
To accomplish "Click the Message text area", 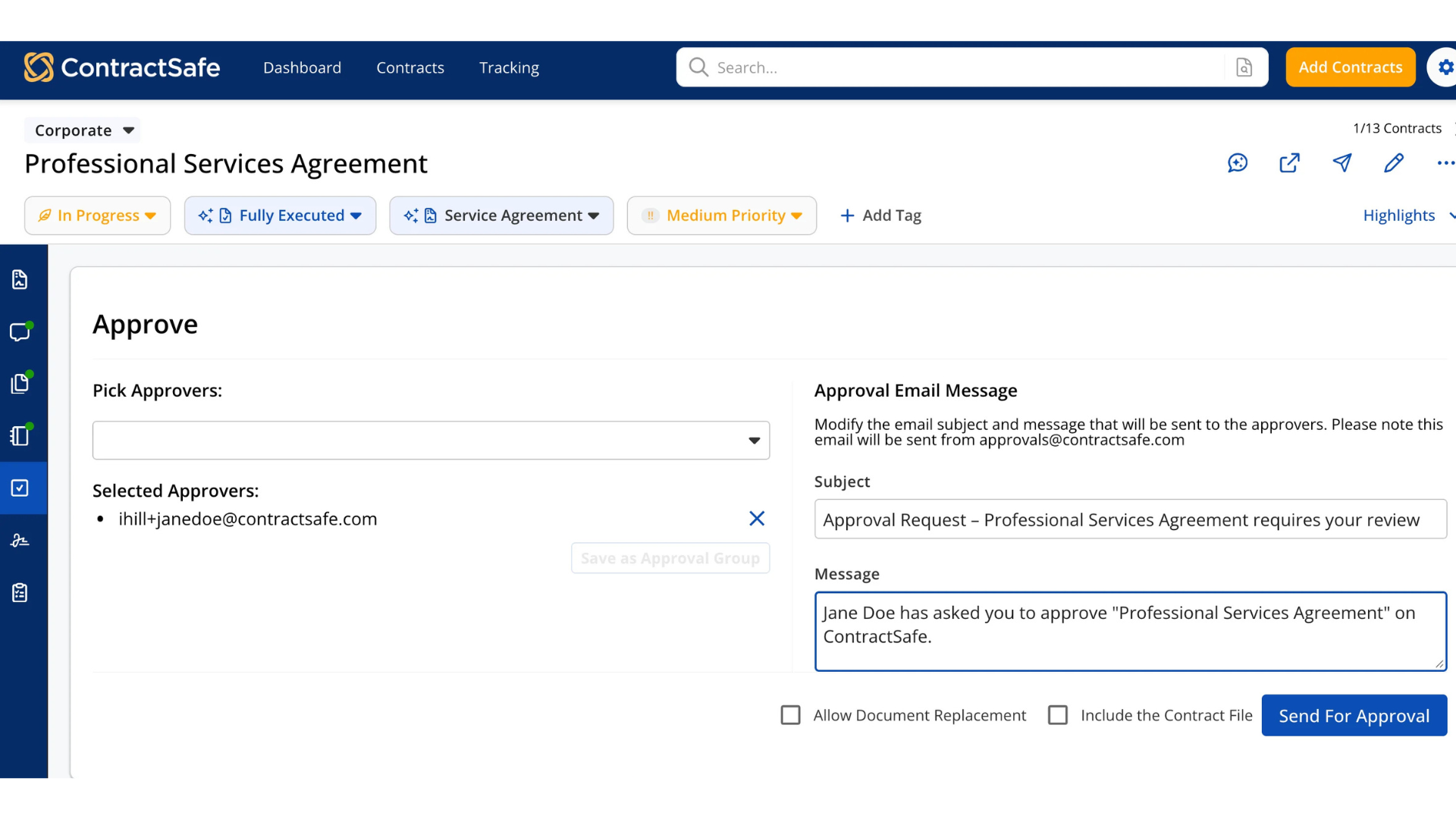I will pyautogui.click(x=1130, y=632).
